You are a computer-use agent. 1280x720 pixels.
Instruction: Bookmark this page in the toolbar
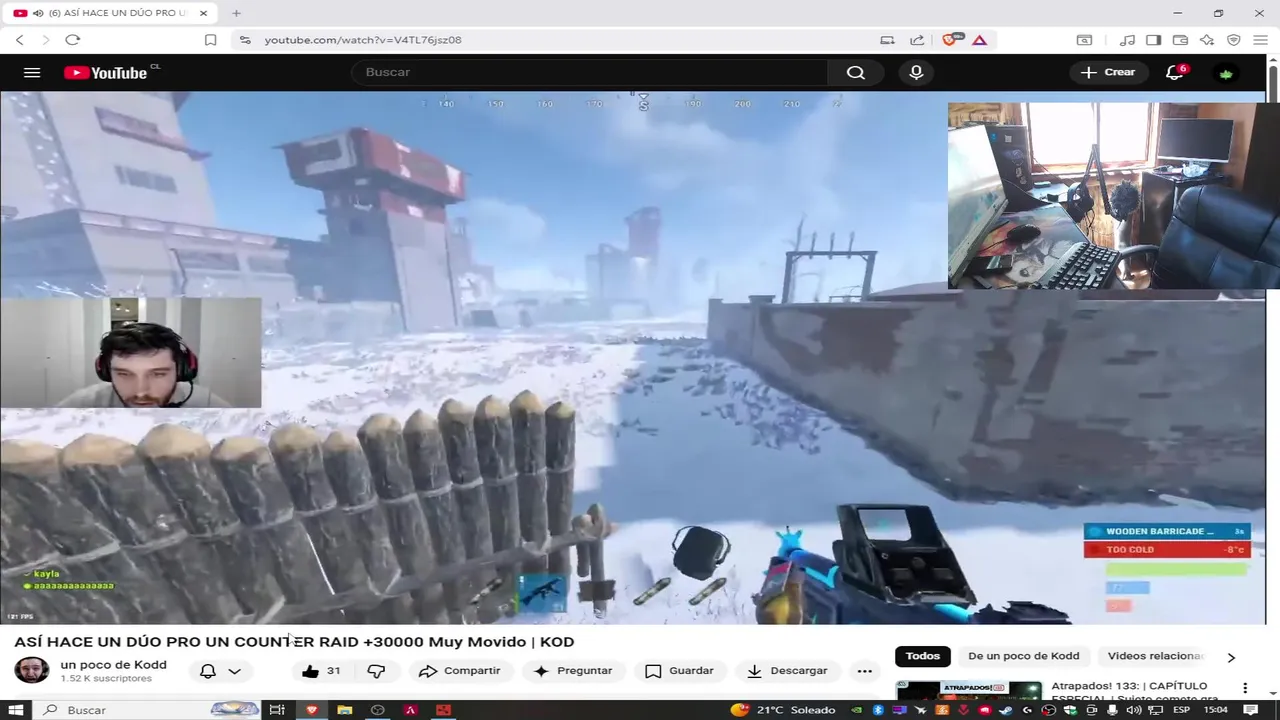pyautogui.click(x=210, y=40)
